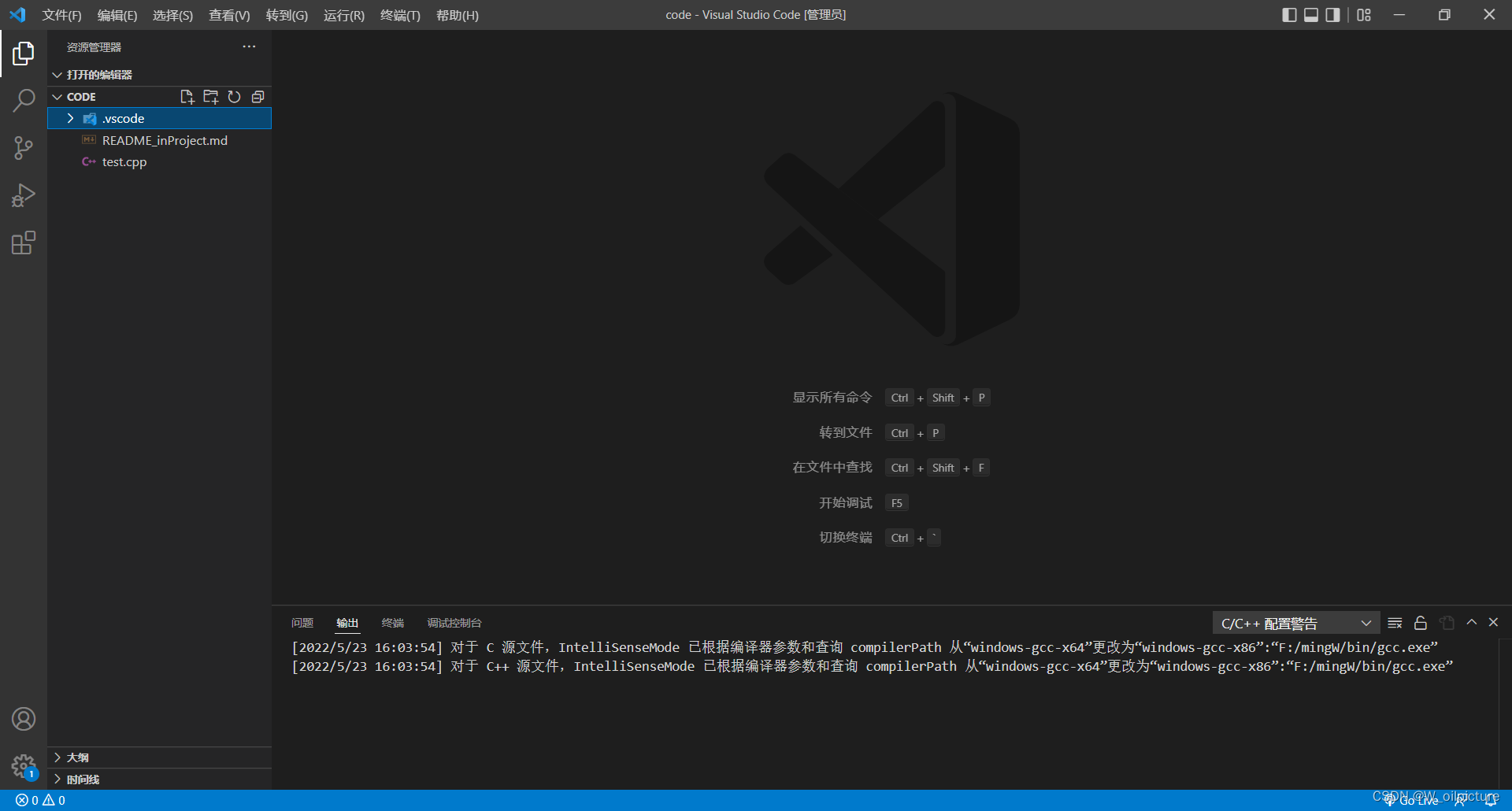1512x811 pixels.
Task: Click the warnings count in status bar
Action: pos(54,800)
